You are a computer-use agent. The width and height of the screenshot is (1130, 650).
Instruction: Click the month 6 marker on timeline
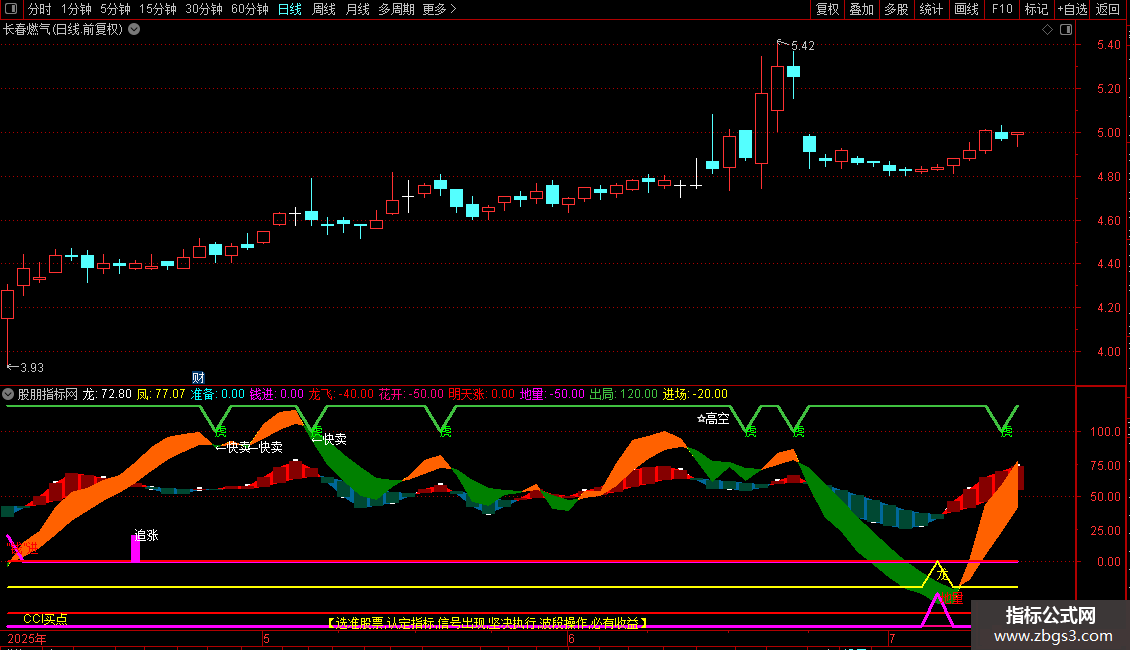tap(571, 639)
